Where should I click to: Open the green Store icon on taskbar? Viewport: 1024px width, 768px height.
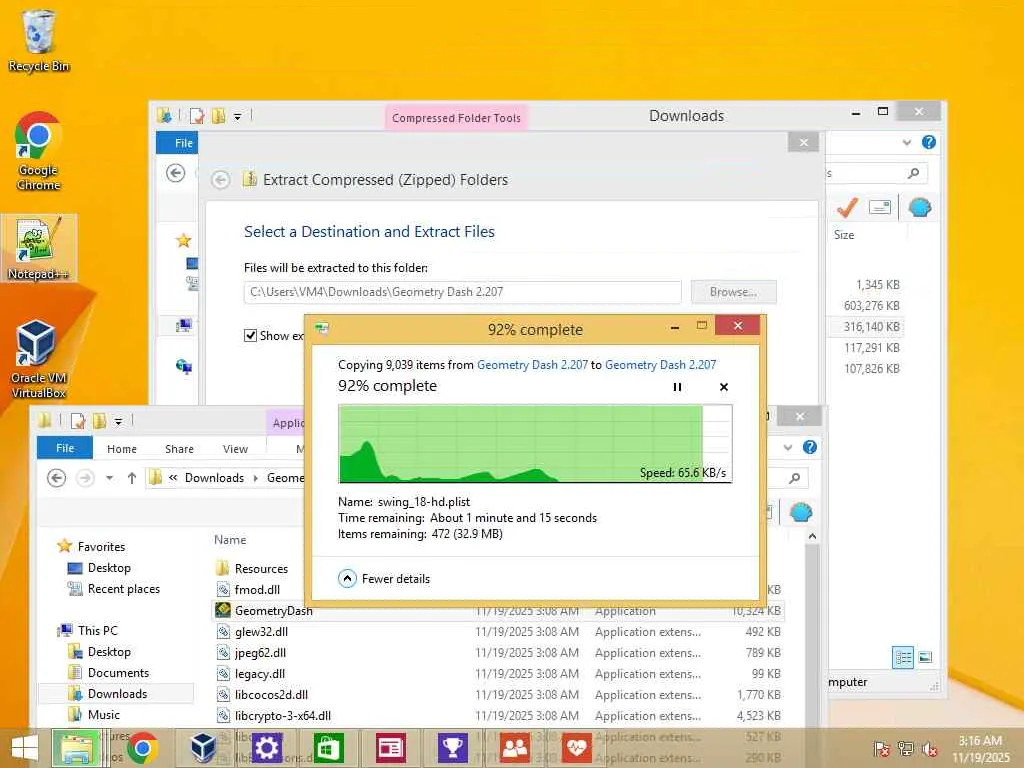[x=328, y=748]
